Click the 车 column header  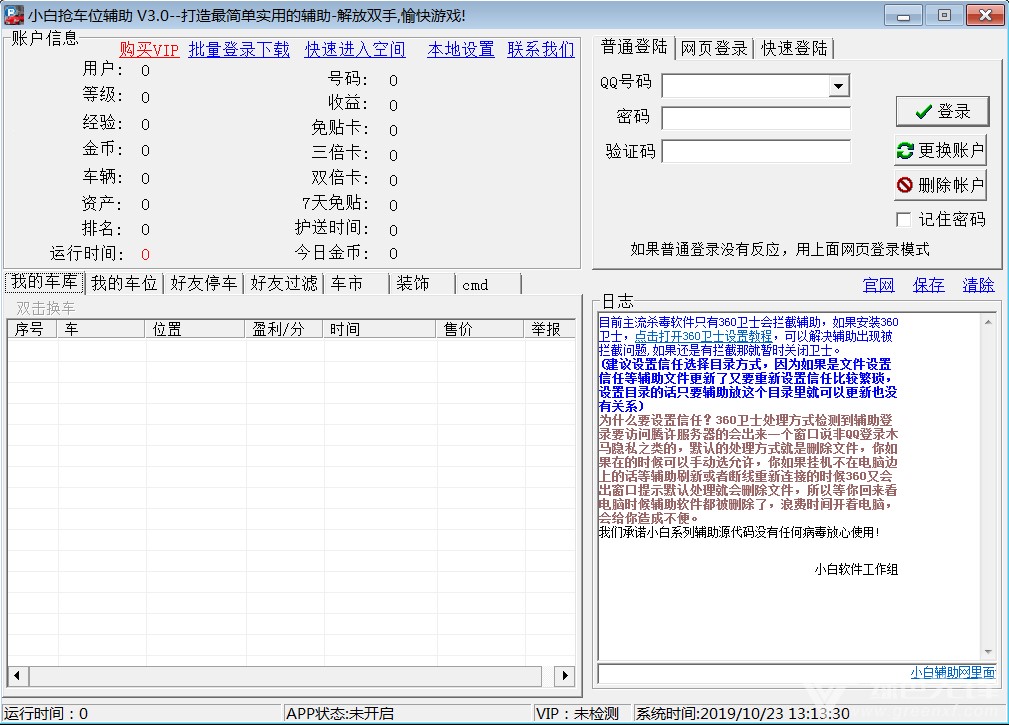[x=101, y=329]
